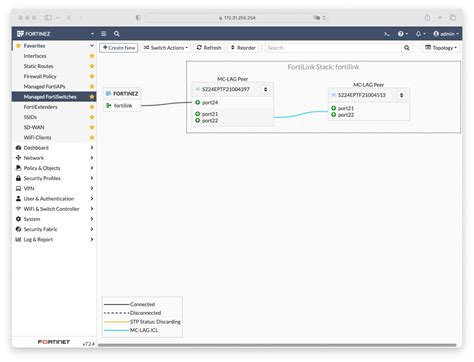Click the browser share icon

point(427,18)
